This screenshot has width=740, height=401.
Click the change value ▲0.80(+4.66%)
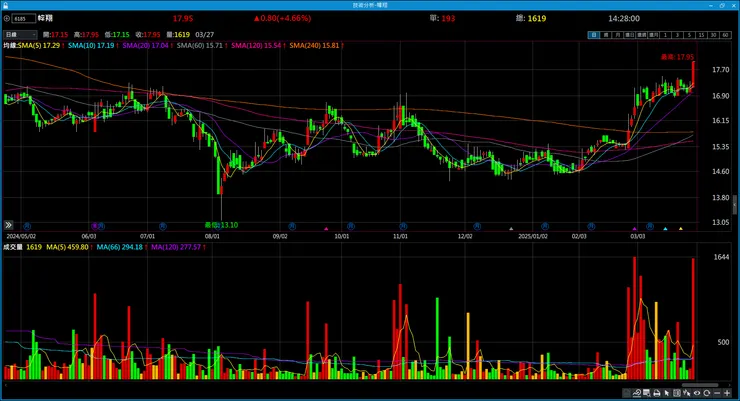tap(282, 18)
